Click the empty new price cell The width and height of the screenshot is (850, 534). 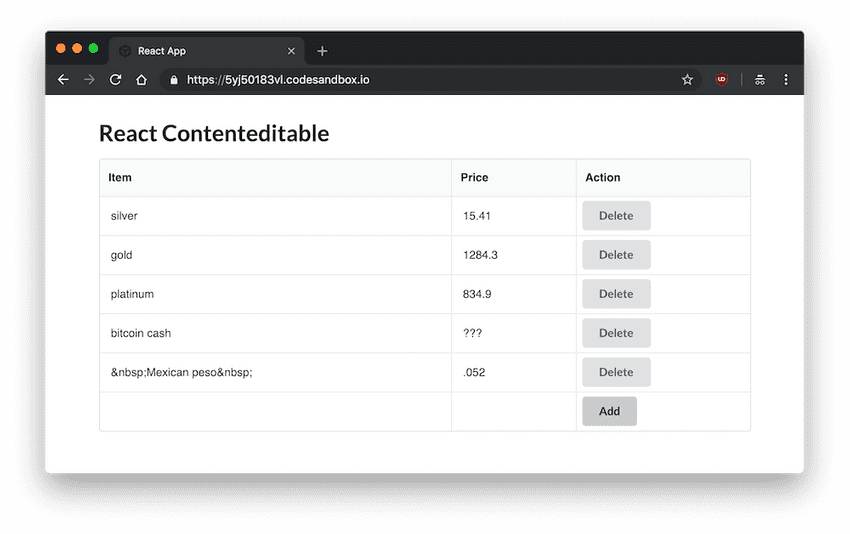point(513,411)
